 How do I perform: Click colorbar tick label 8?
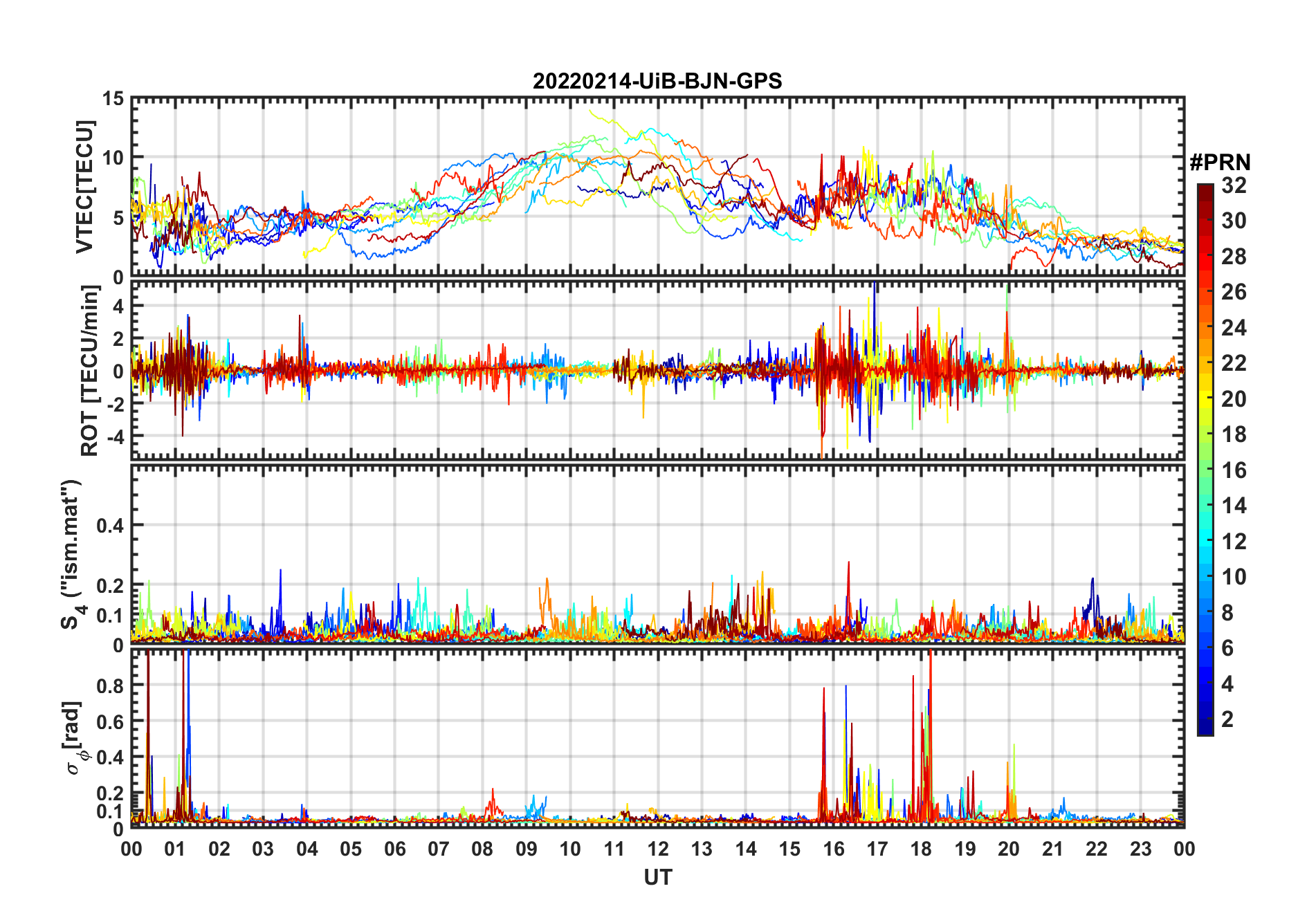[x=1227, y=613]
